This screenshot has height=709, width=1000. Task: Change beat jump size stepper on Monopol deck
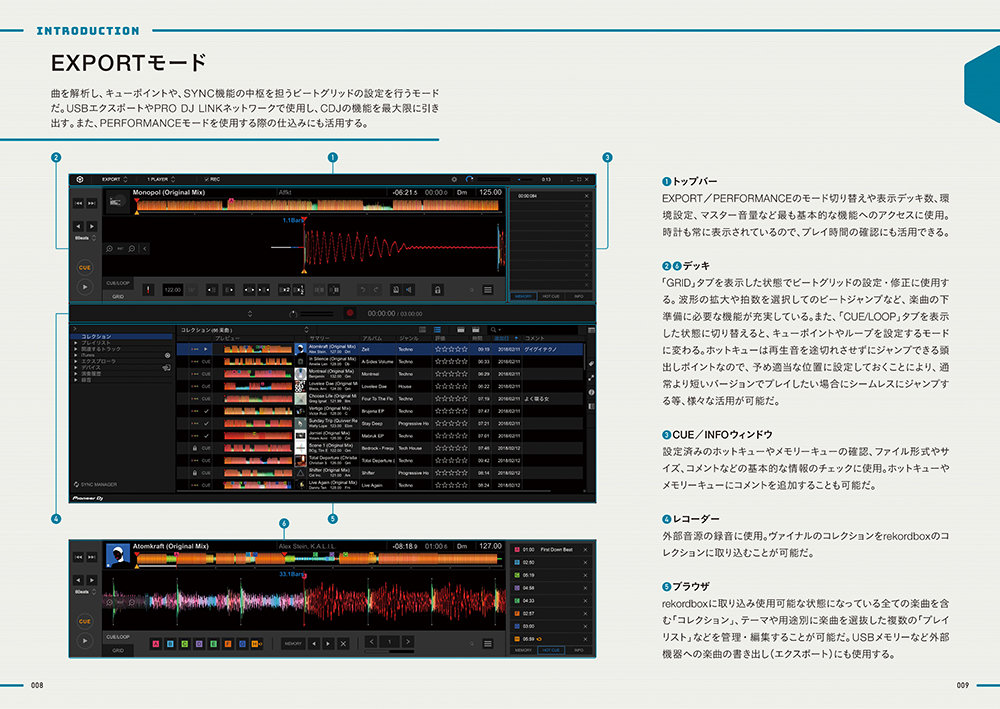(x=94, y=238)
